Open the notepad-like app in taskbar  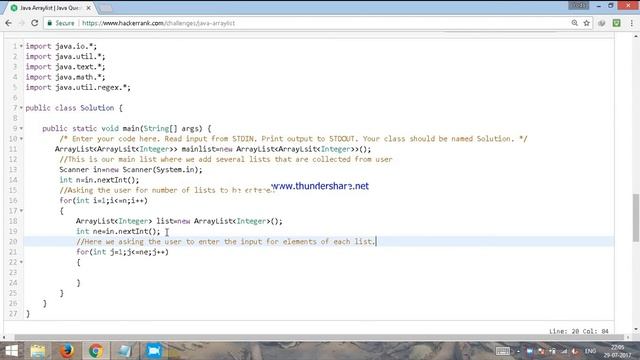(124, 351)
